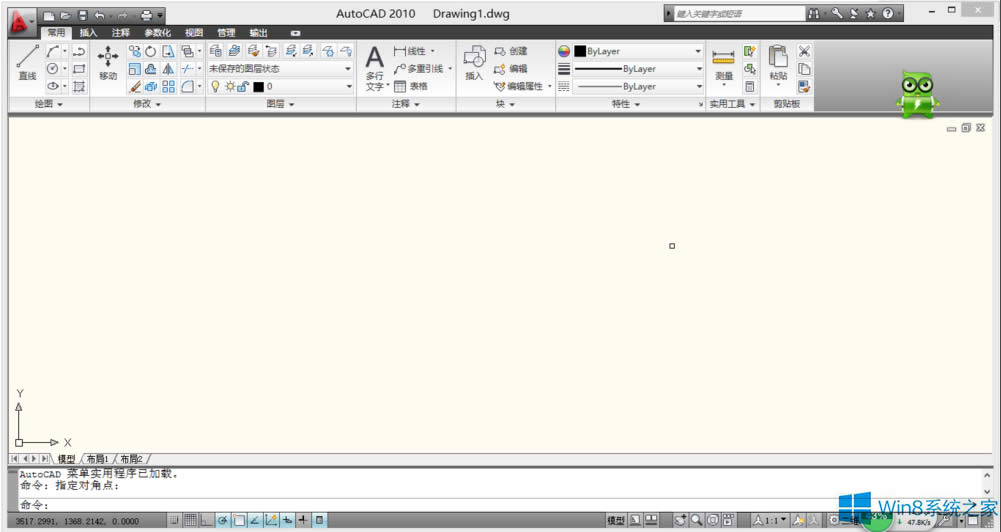
Task: Switch to the Insert (插入) ribbon tab
Action: [x=89, y=33]
